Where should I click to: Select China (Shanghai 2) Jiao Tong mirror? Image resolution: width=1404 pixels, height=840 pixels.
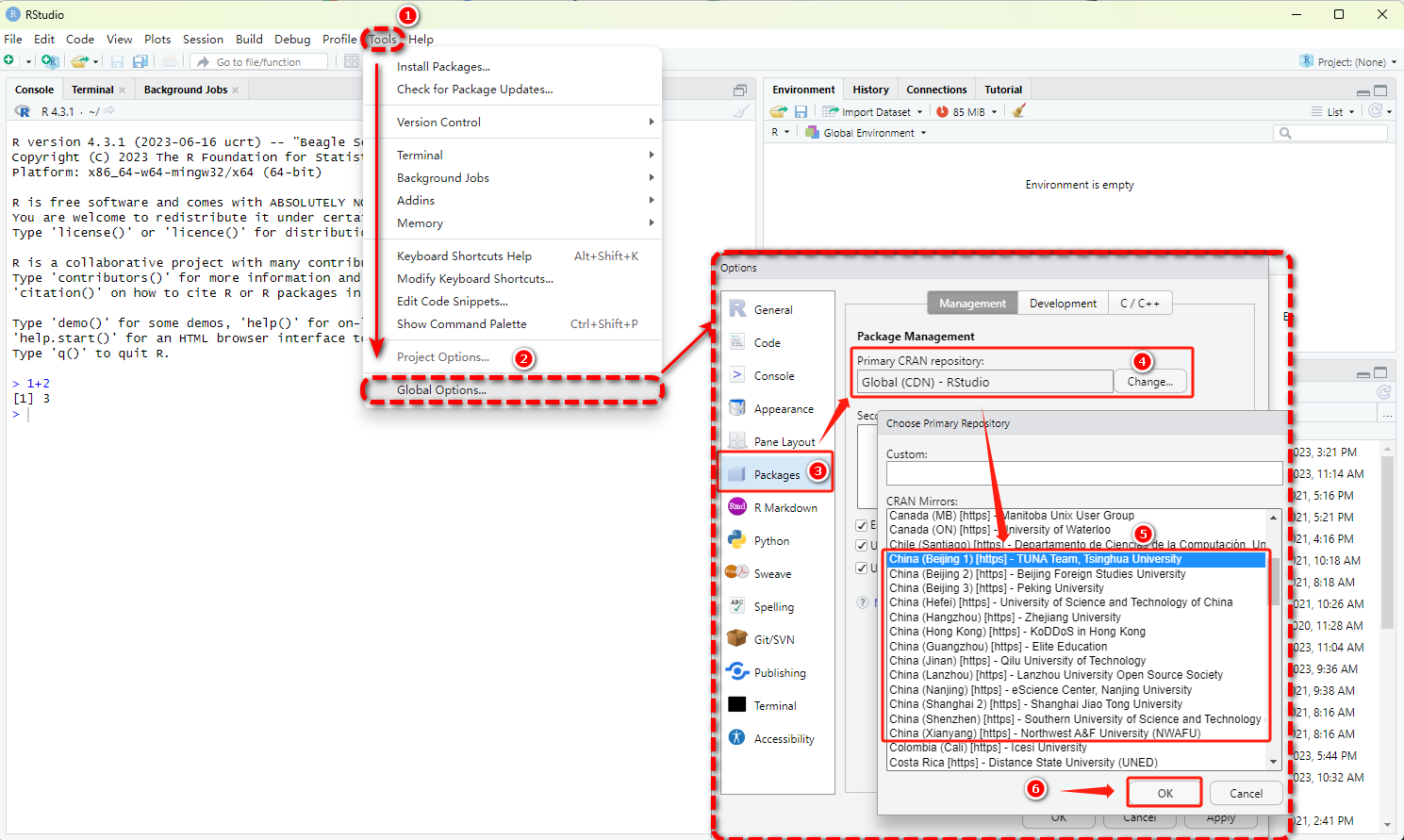click(1076, 704)
